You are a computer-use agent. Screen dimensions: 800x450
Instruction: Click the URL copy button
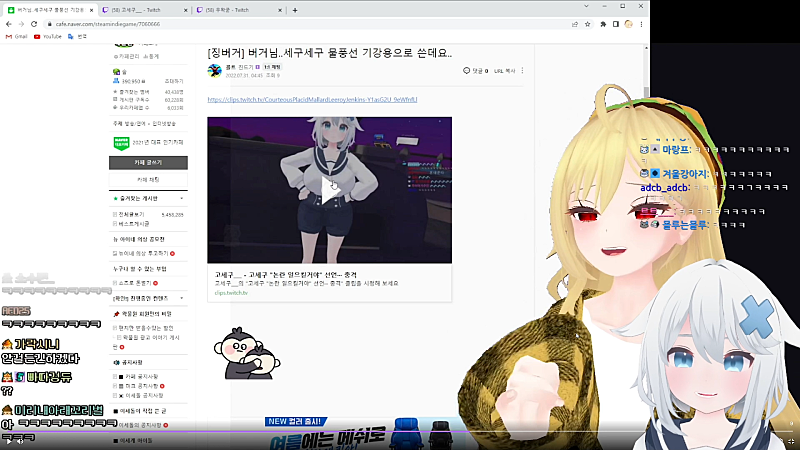[x=505, y=71]
